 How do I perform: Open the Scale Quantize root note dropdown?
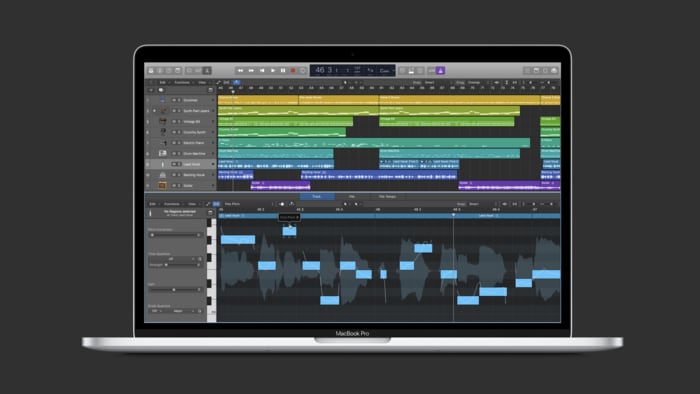coord(157,311)
